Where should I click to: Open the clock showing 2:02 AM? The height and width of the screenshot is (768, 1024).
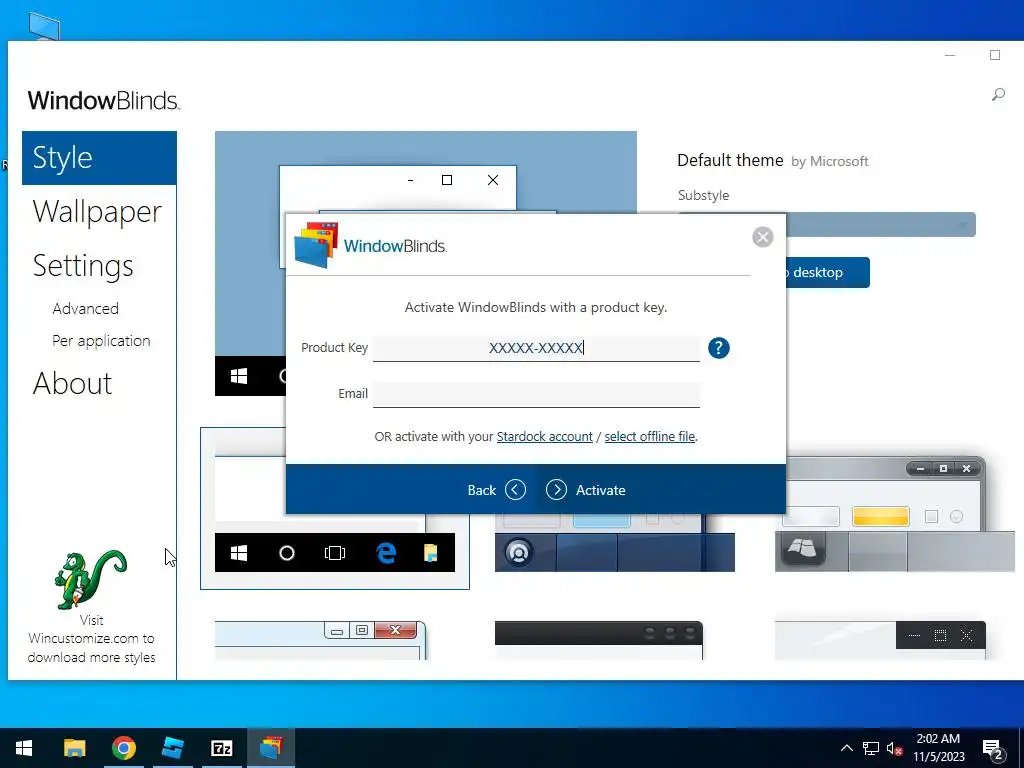tap(938, 748)
